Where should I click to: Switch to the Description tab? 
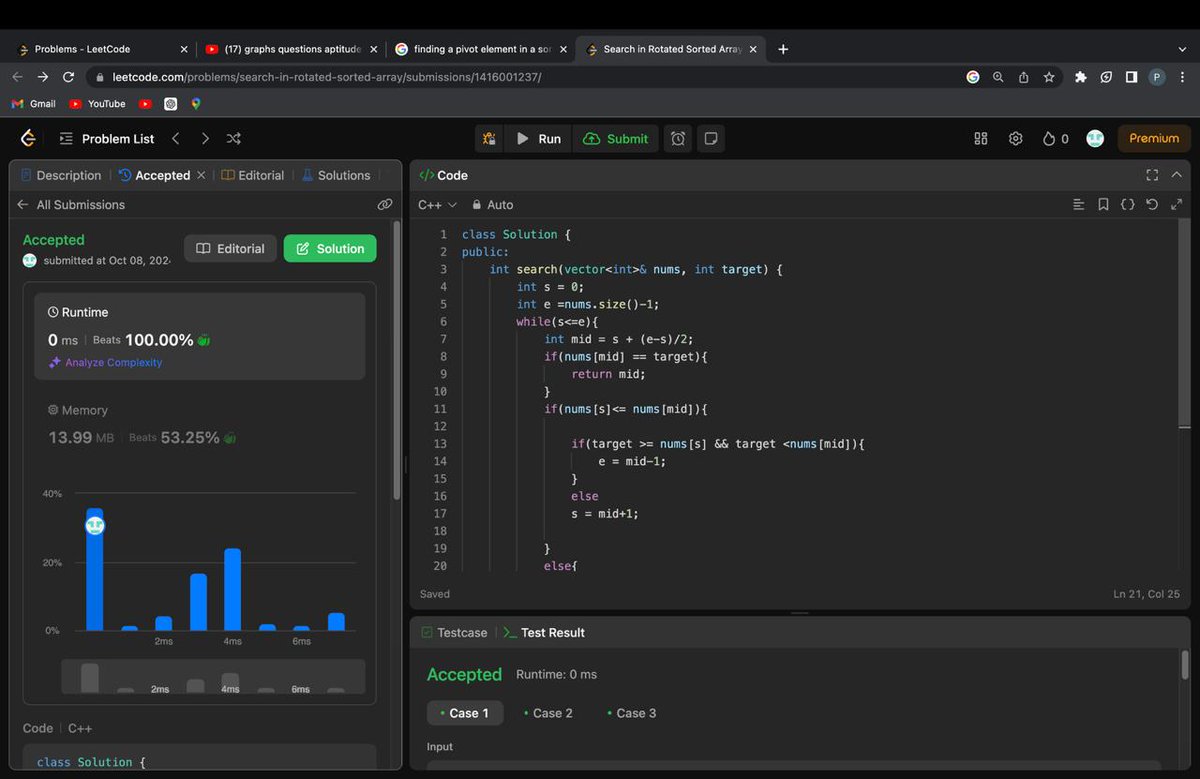[61, 175]
